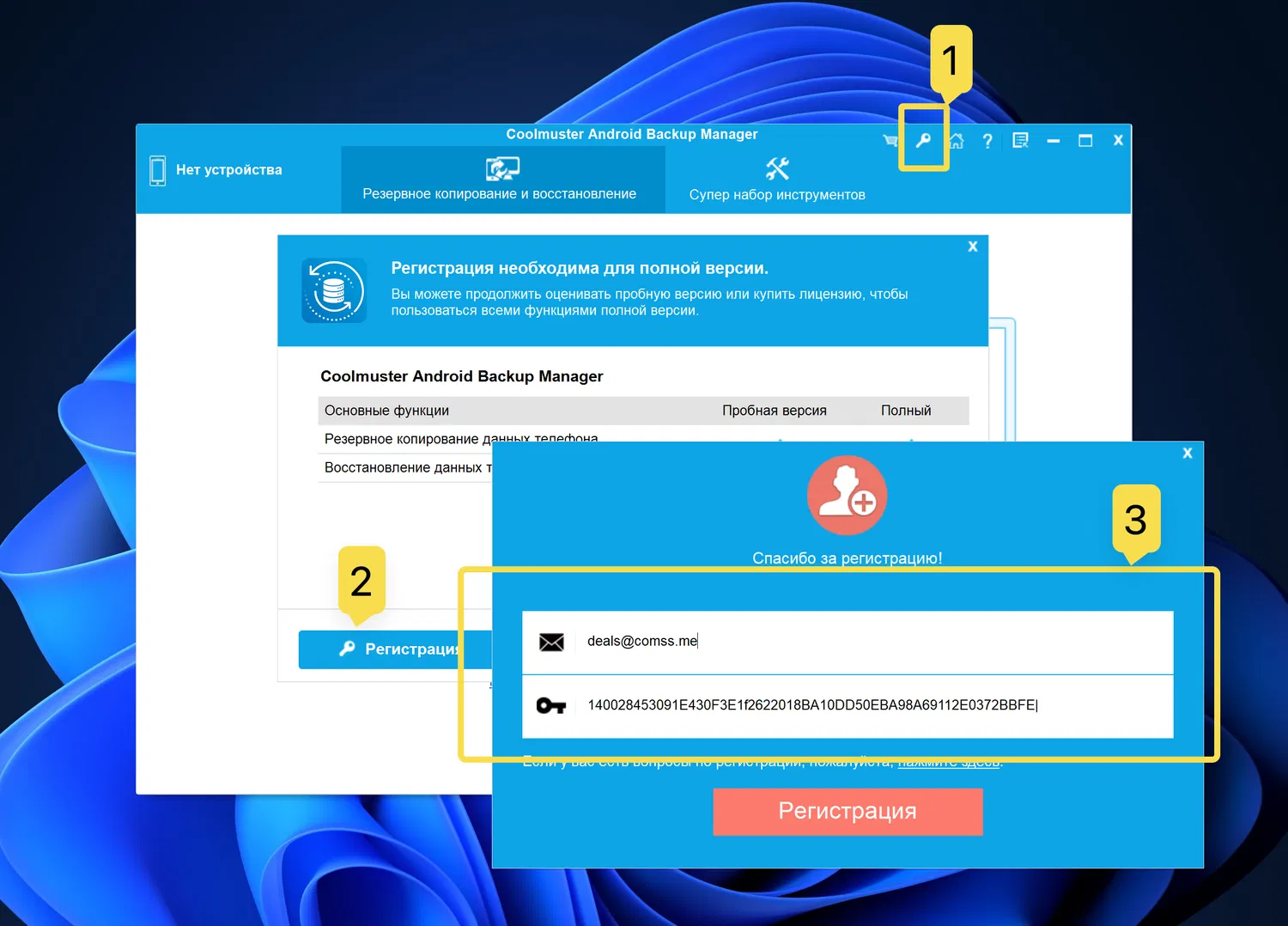
Task: Confirm with the coral Регистрация button
Action: (848, 812)
